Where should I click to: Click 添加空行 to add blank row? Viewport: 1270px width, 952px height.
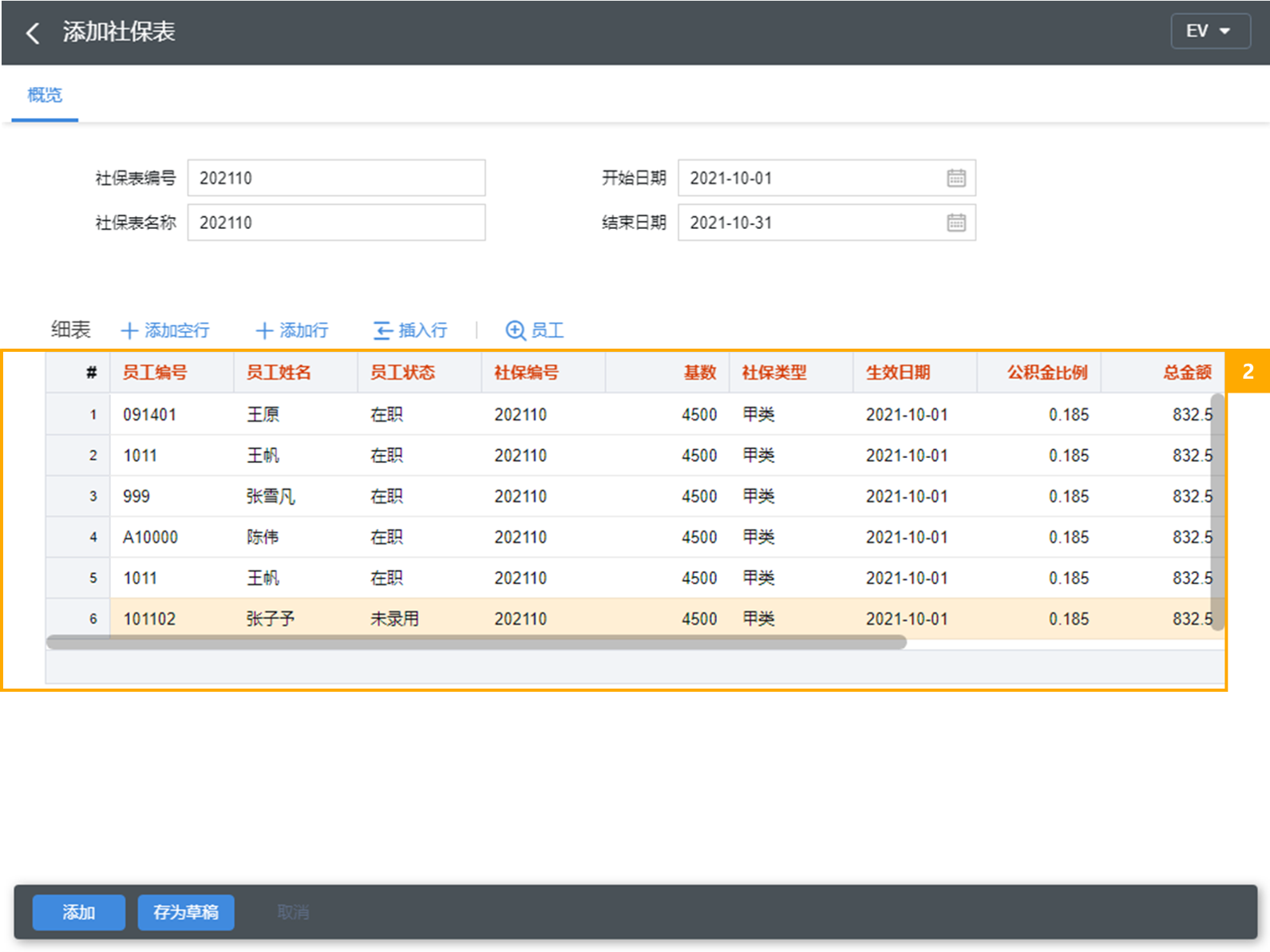tap(165, 330)
